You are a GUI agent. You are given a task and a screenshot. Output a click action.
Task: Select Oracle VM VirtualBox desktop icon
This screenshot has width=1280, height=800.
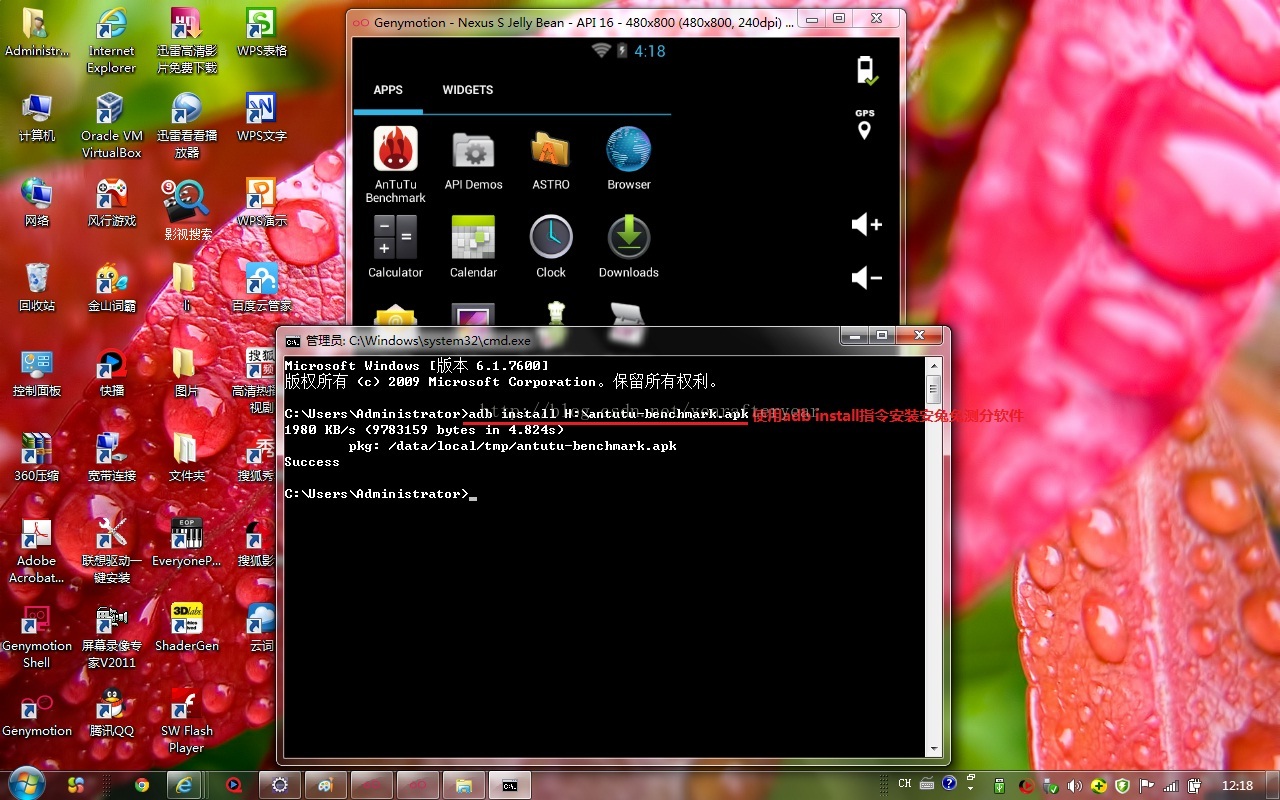111,126
